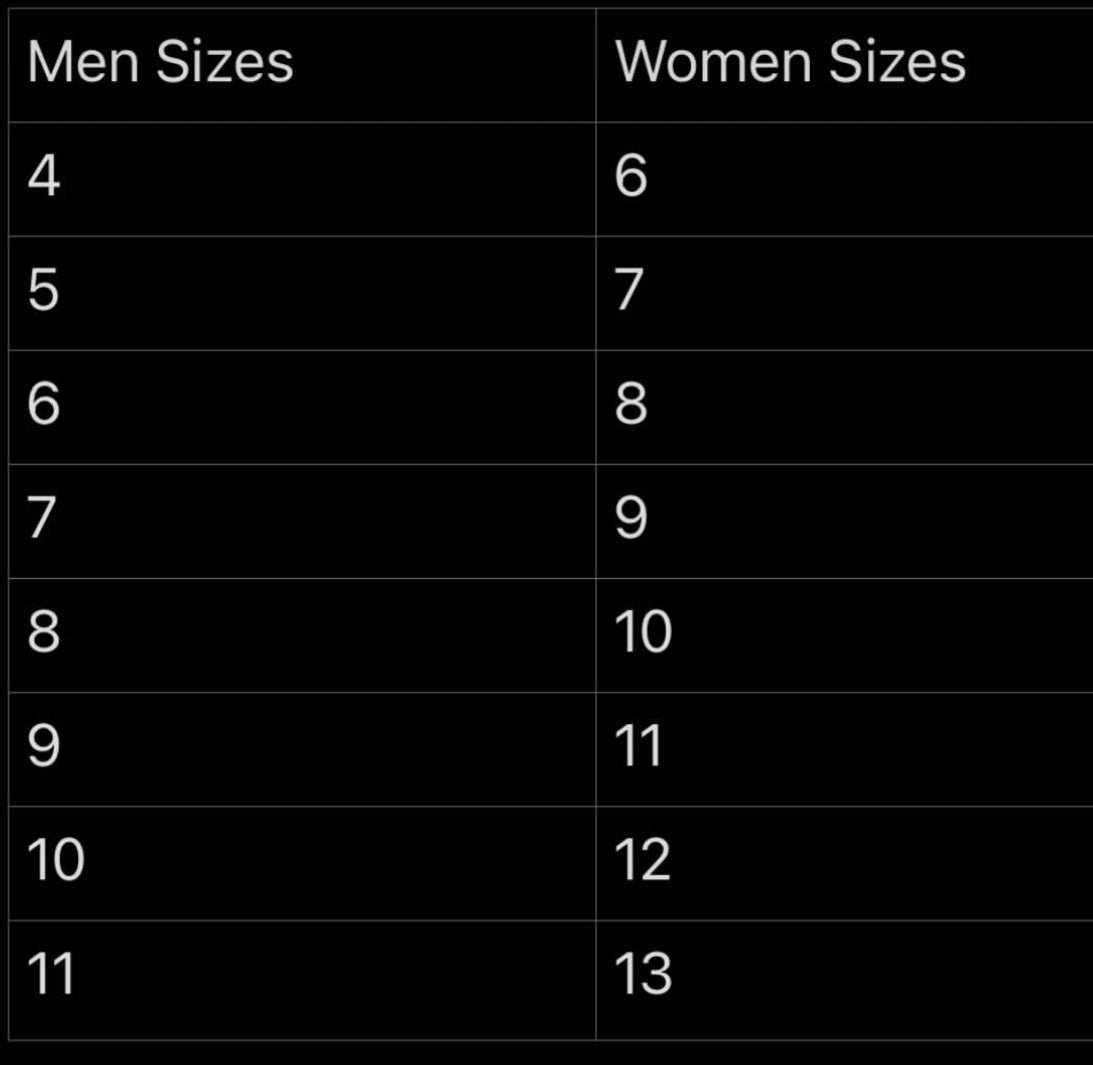Select the women's size 10 entry
The width and height of the screenshot is (1093, 1065).
click(x=643, y=633)
